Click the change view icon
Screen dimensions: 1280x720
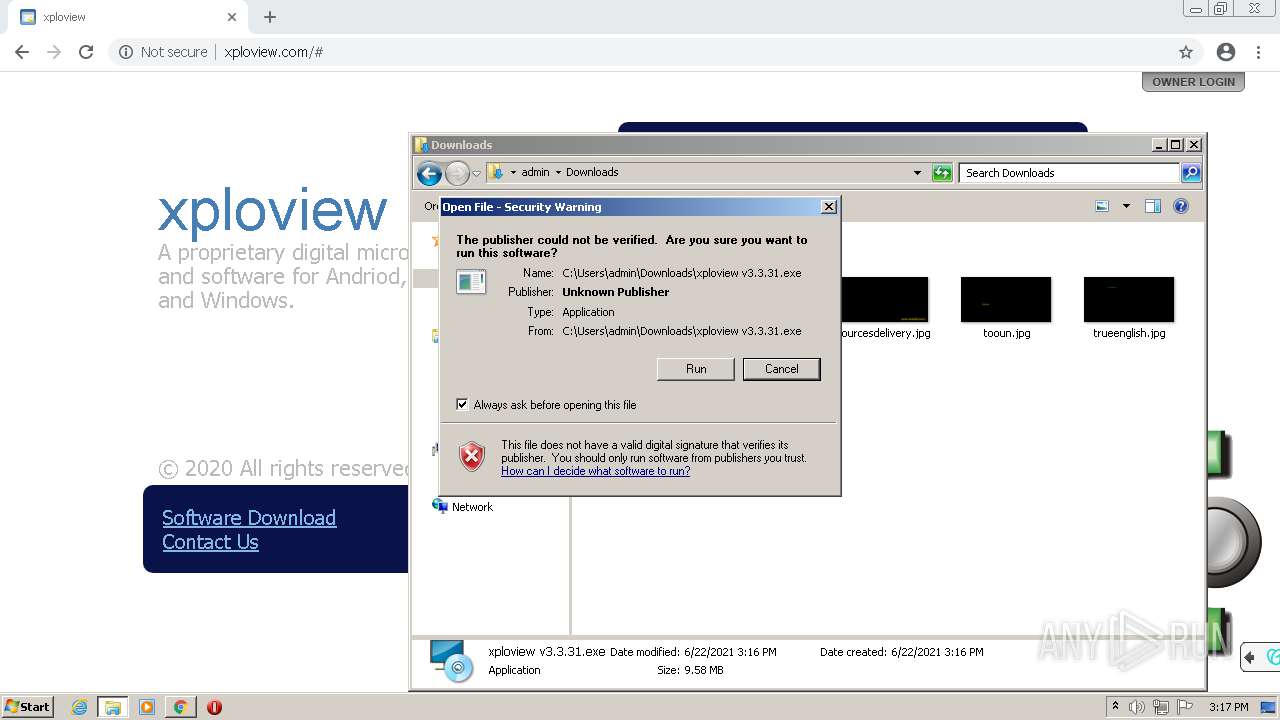click(x=1102, y=206)
